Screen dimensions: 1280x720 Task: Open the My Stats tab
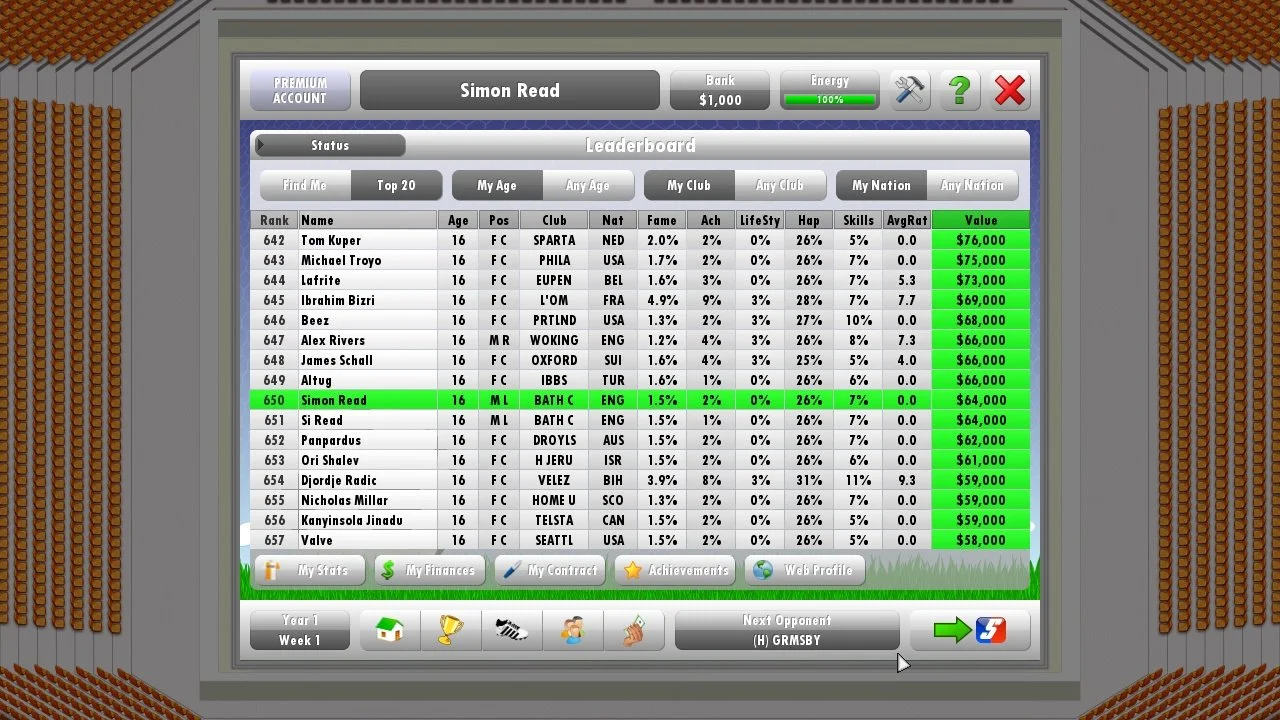(309, 570)
